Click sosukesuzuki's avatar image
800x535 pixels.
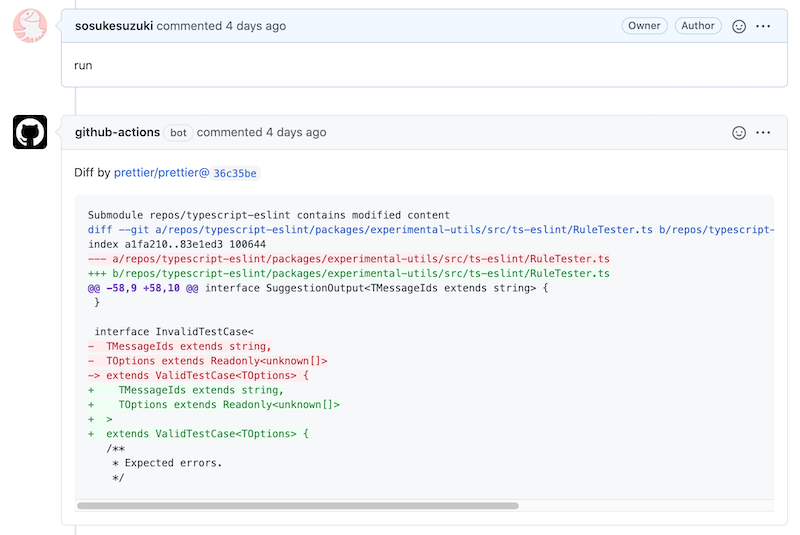(x=30, y=26)
